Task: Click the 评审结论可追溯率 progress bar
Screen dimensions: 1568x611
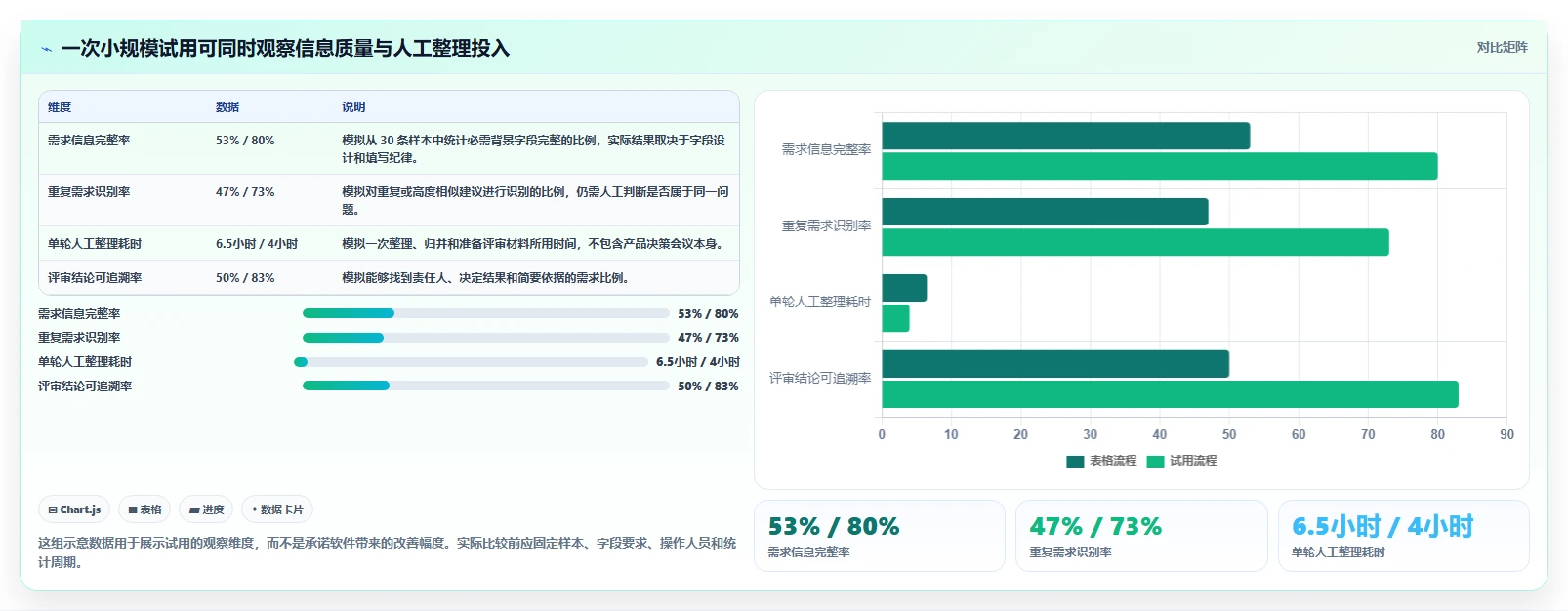Action: (485, 386)
